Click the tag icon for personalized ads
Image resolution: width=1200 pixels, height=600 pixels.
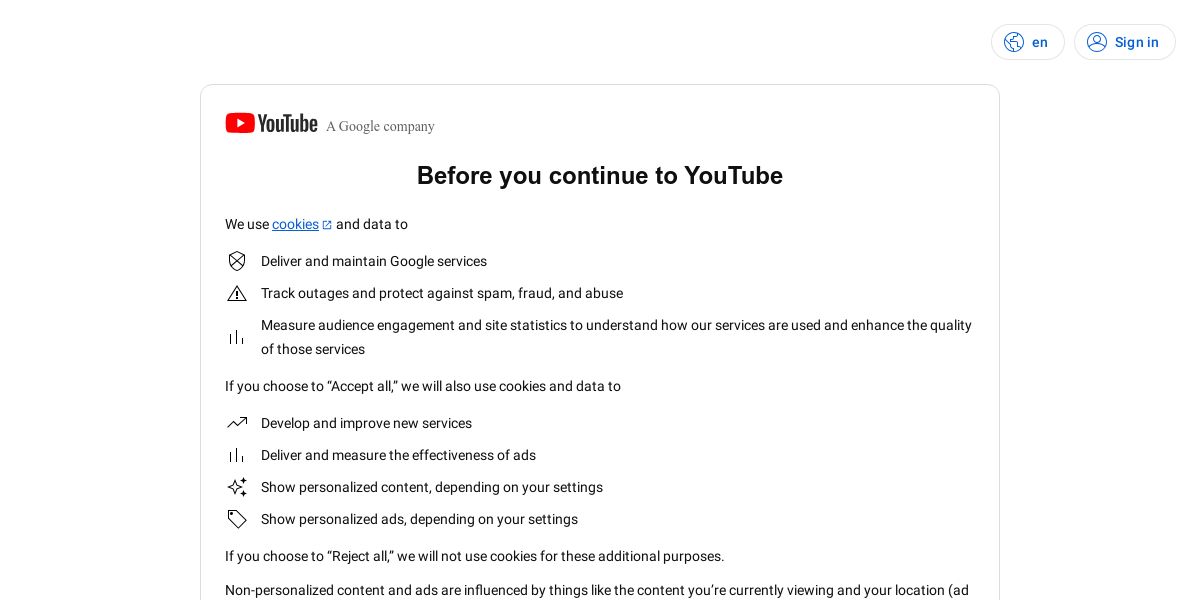tap(237, 519)
